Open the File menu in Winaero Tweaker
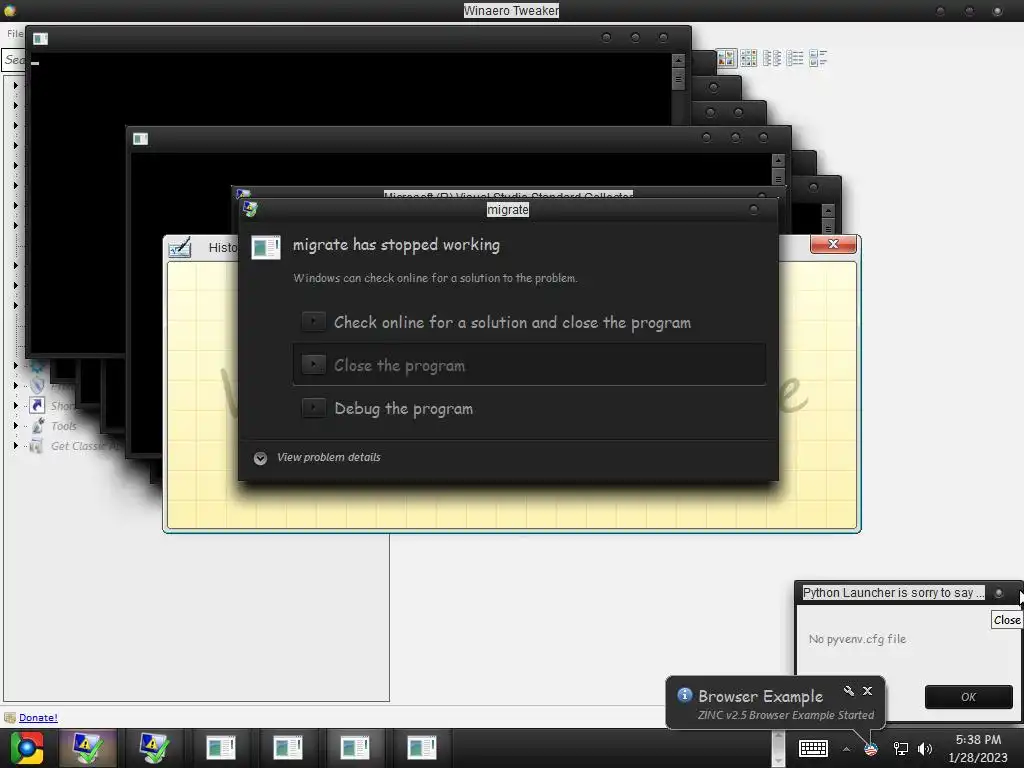This screenshot has height=768, width=1024. [x=15, y=33]
